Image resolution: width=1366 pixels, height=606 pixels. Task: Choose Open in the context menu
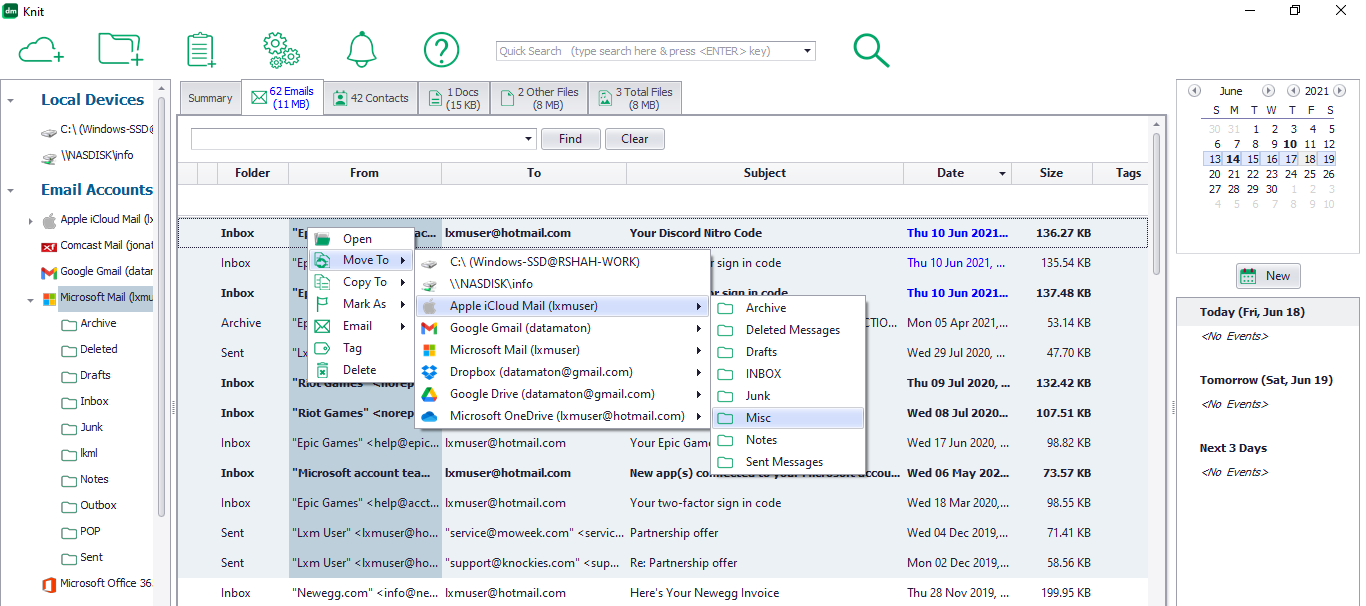point(361,239)
